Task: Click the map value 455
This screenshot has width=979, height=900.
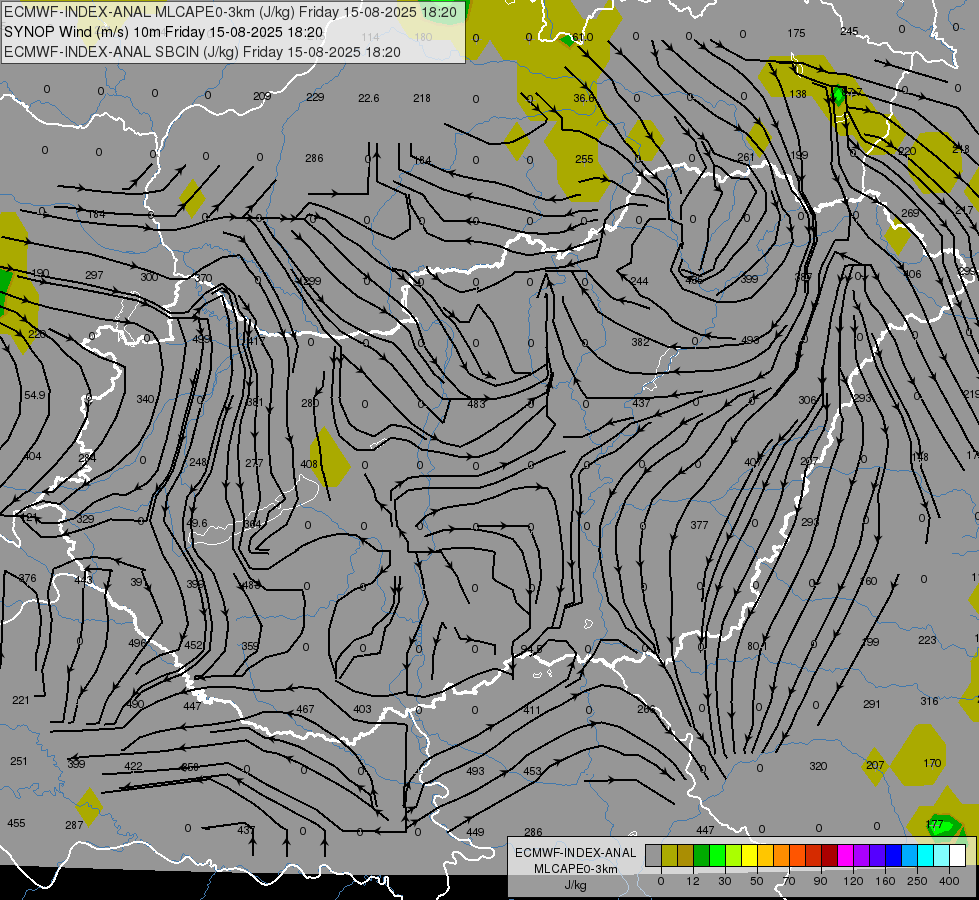Action: [x=16, y=823]
